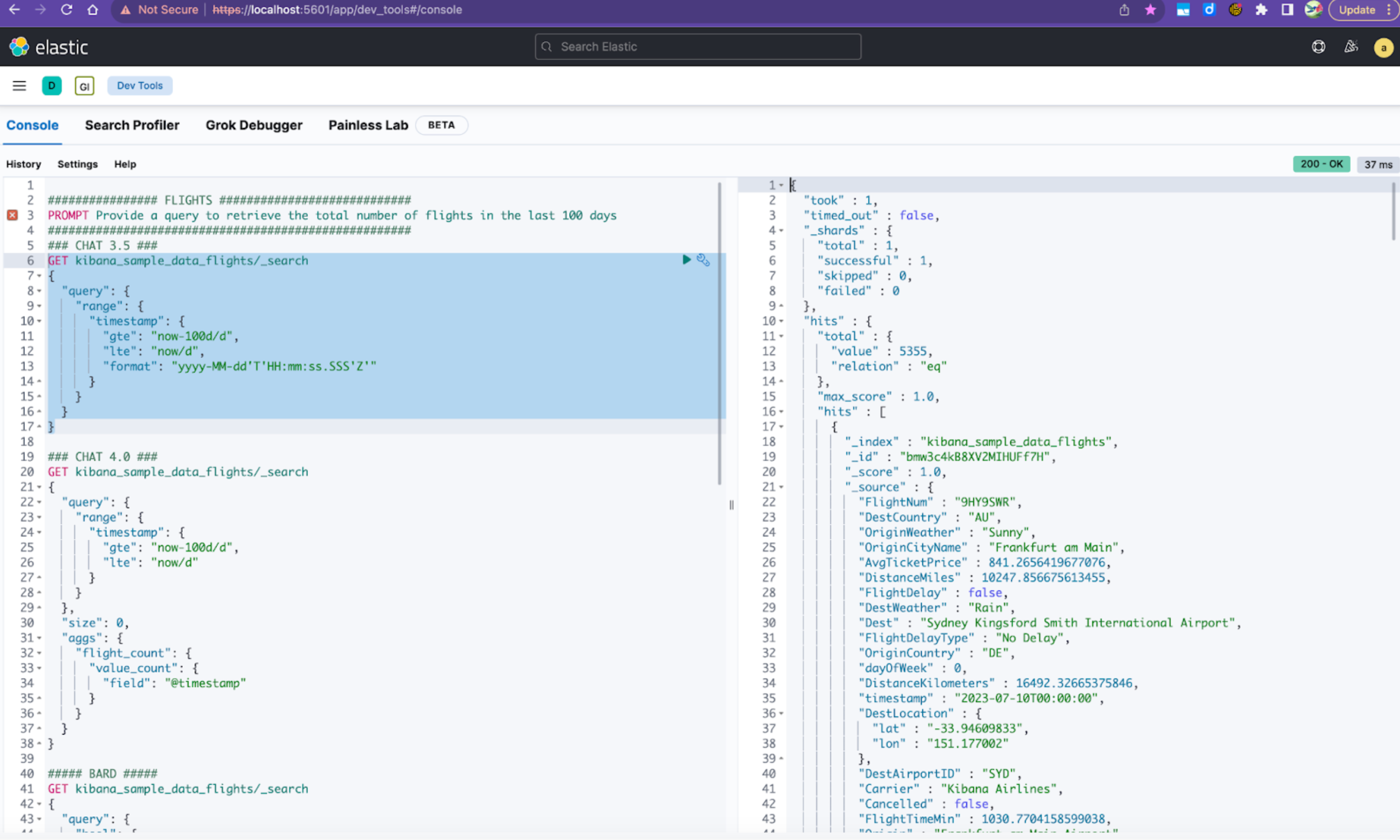This screenshot has height=840, width=1400.
Task: Collapse "_source" block at response line 21
Action: (x=781, y=487)
